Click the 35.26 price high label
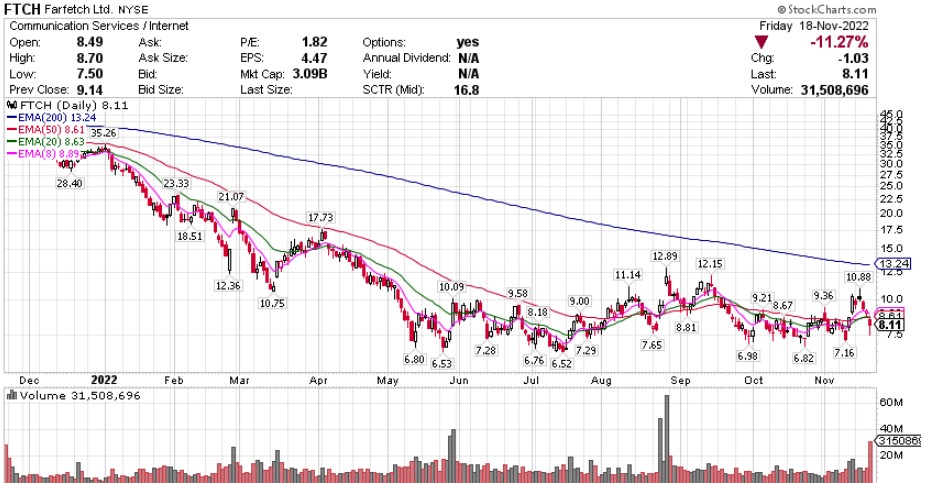The image size is (925, 483). coord(103,133)
